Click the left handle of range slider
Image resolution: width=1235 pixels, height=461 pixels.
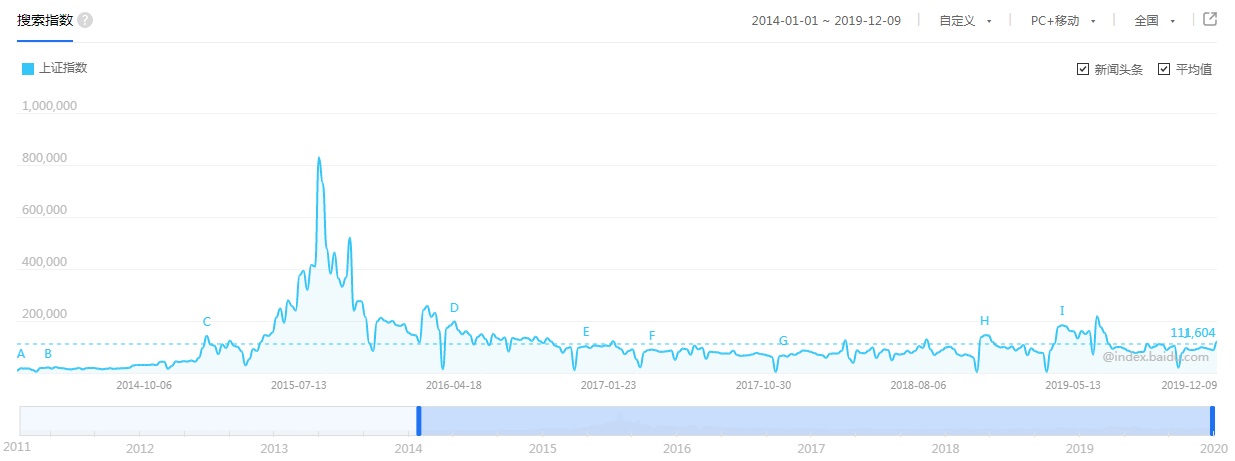(419, 420)
